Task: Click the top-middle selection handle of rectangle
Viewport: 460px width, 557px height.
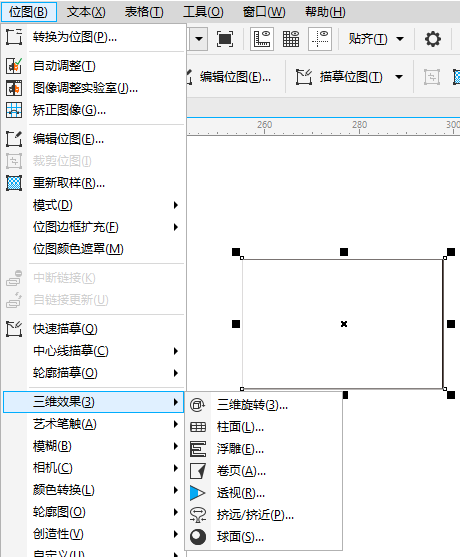Action: pyautogui.click(x=343, y=252)
